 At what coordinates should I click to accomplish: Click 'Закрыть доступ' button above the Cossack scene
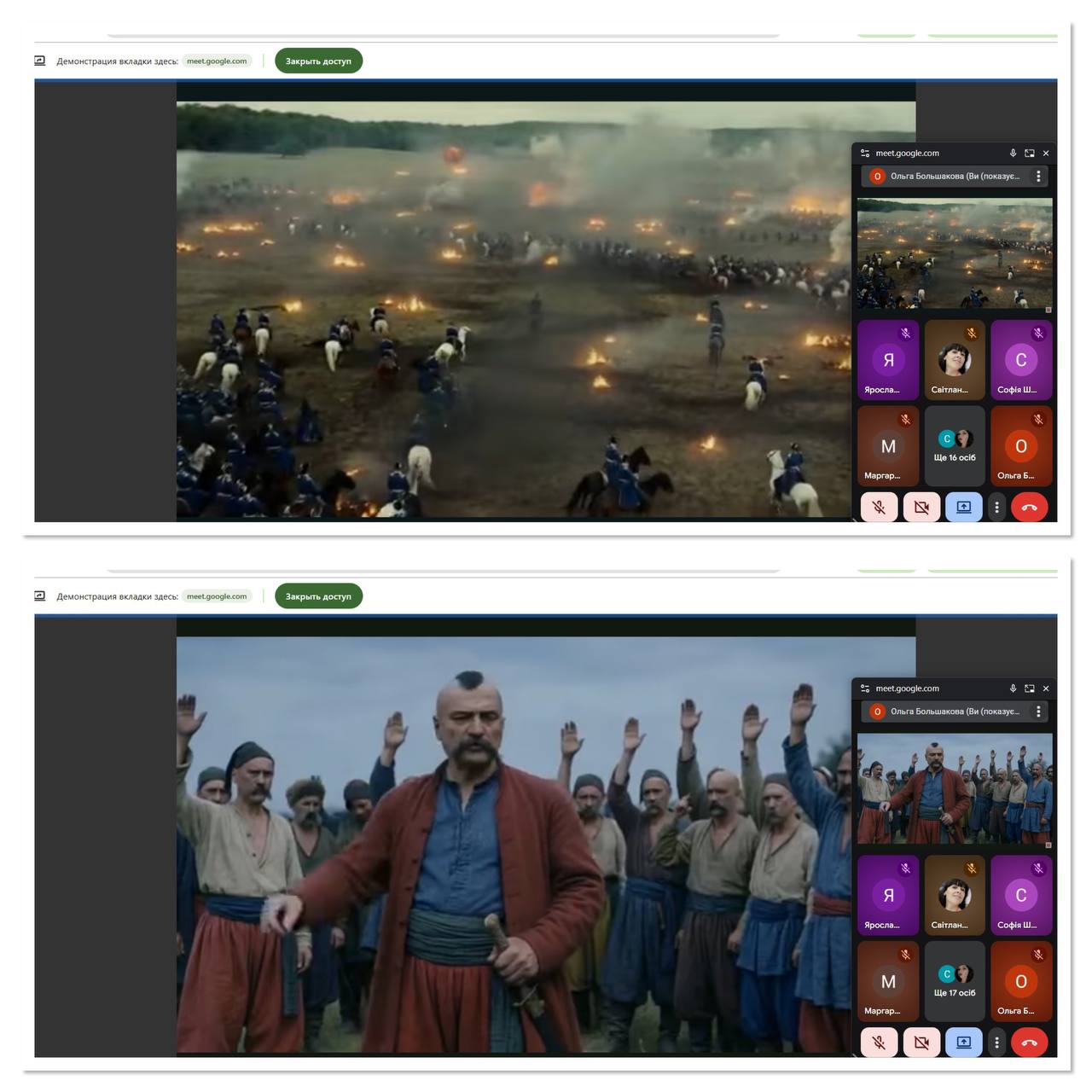coord(318,596)
